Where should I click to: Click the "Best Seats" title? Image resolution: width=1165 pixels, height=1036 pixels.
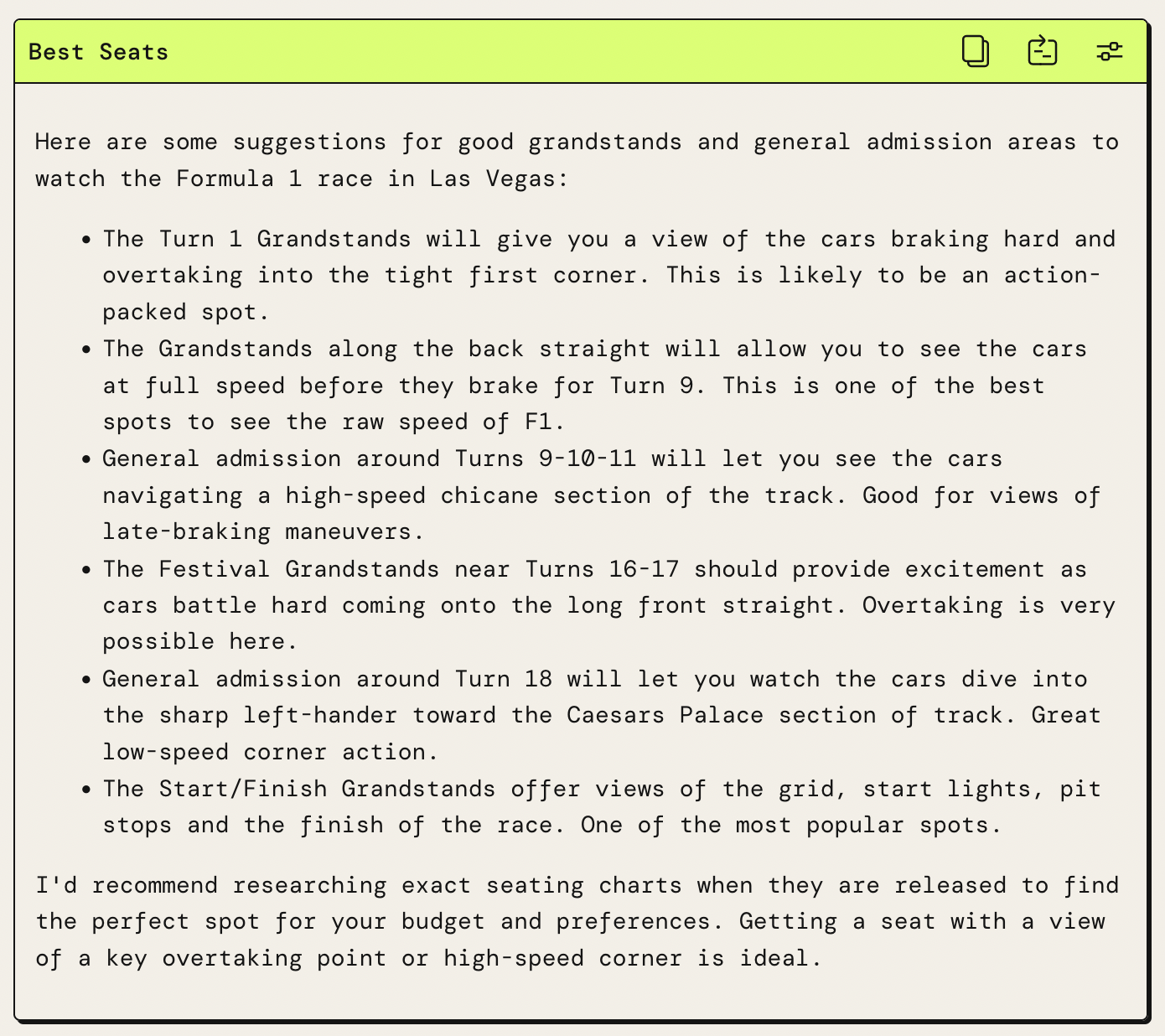tap(98, 52)
